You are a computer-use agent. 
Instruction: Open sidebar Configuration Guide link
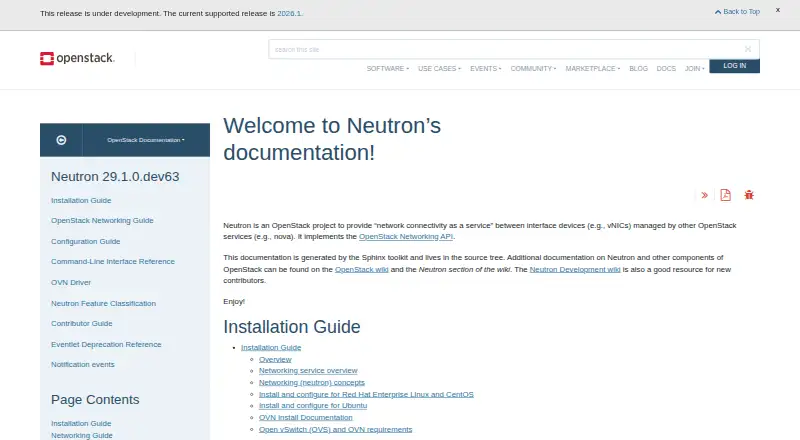pos(86,241)
